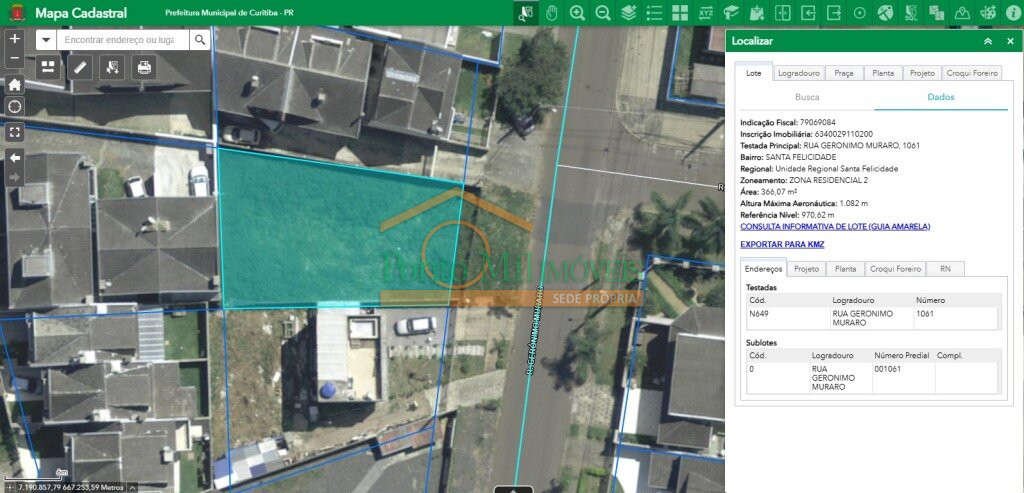Activate the my location button
This screenshot has height=493, width=1024.
point(14,107)
